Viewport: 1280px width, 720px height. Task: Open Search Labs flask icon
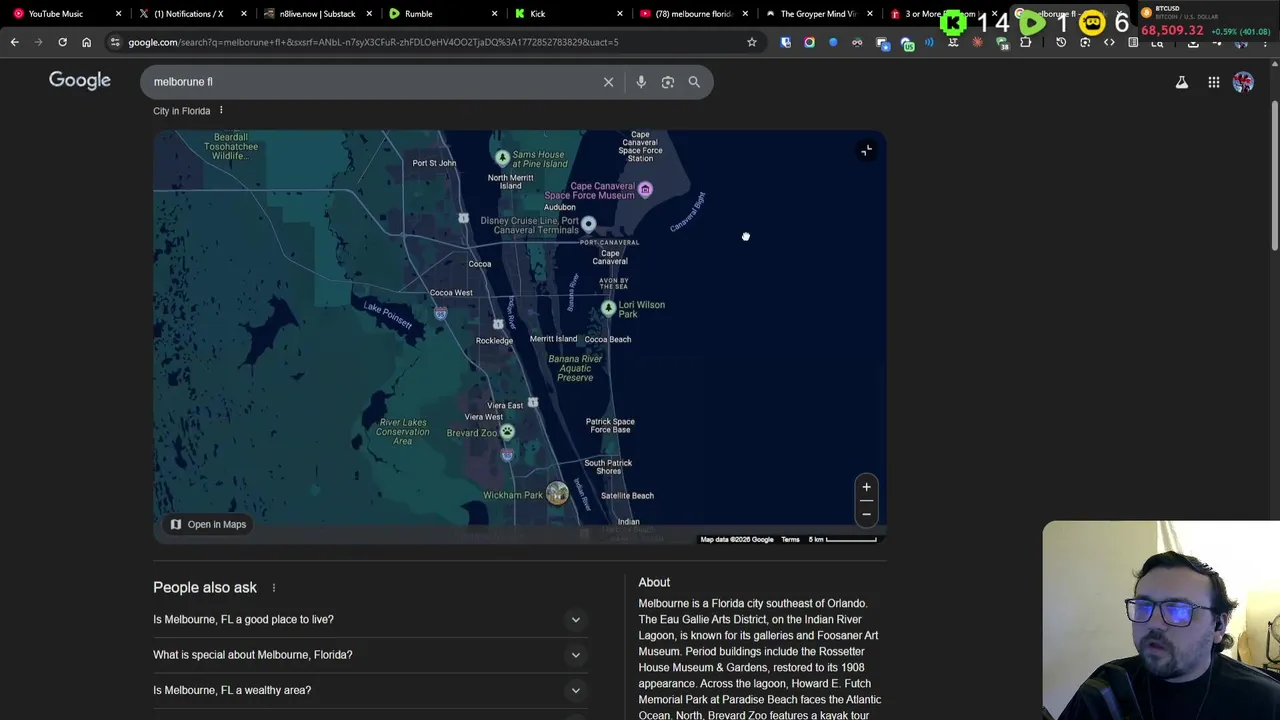click(1182, 83)
